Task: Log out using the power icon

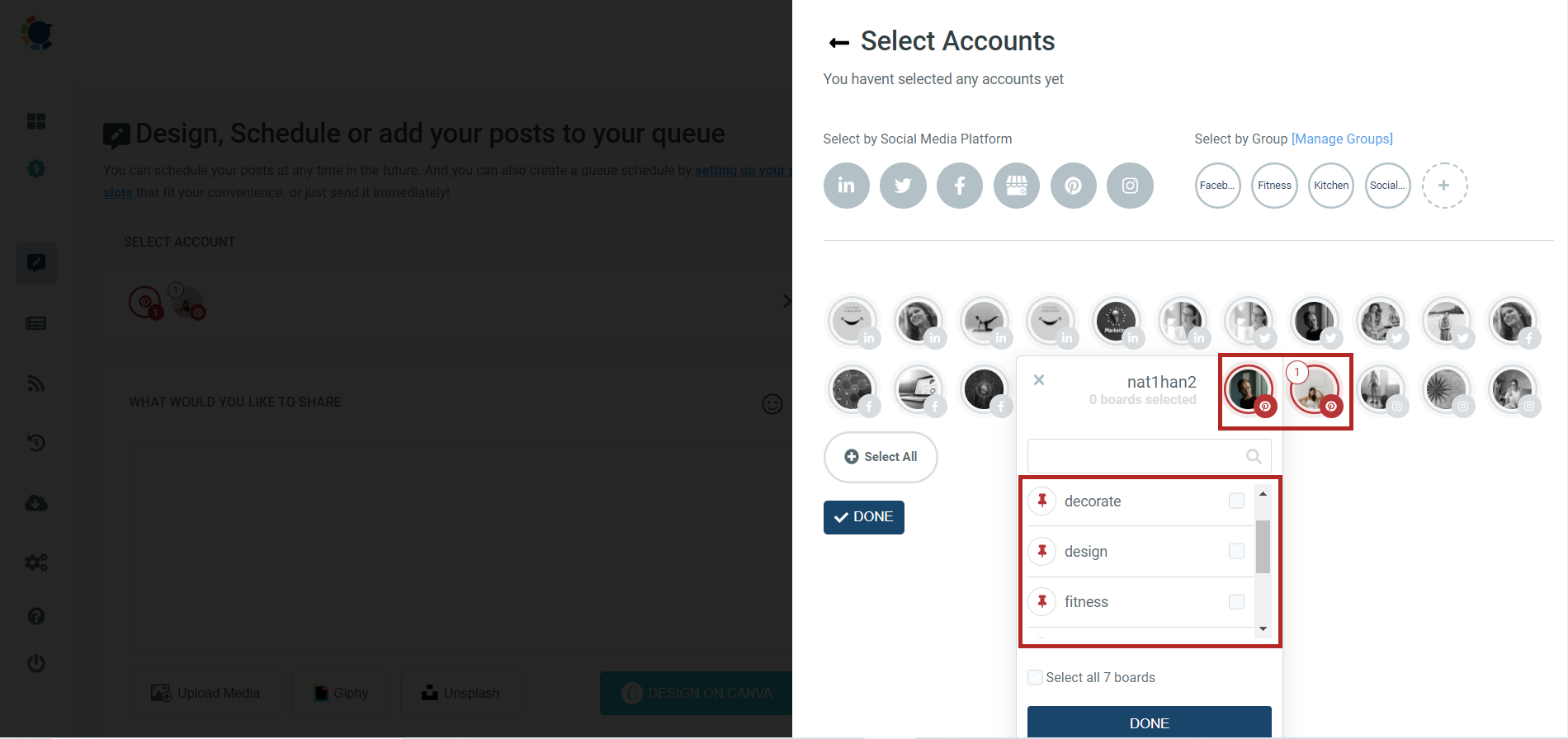Action: [36, 663]
